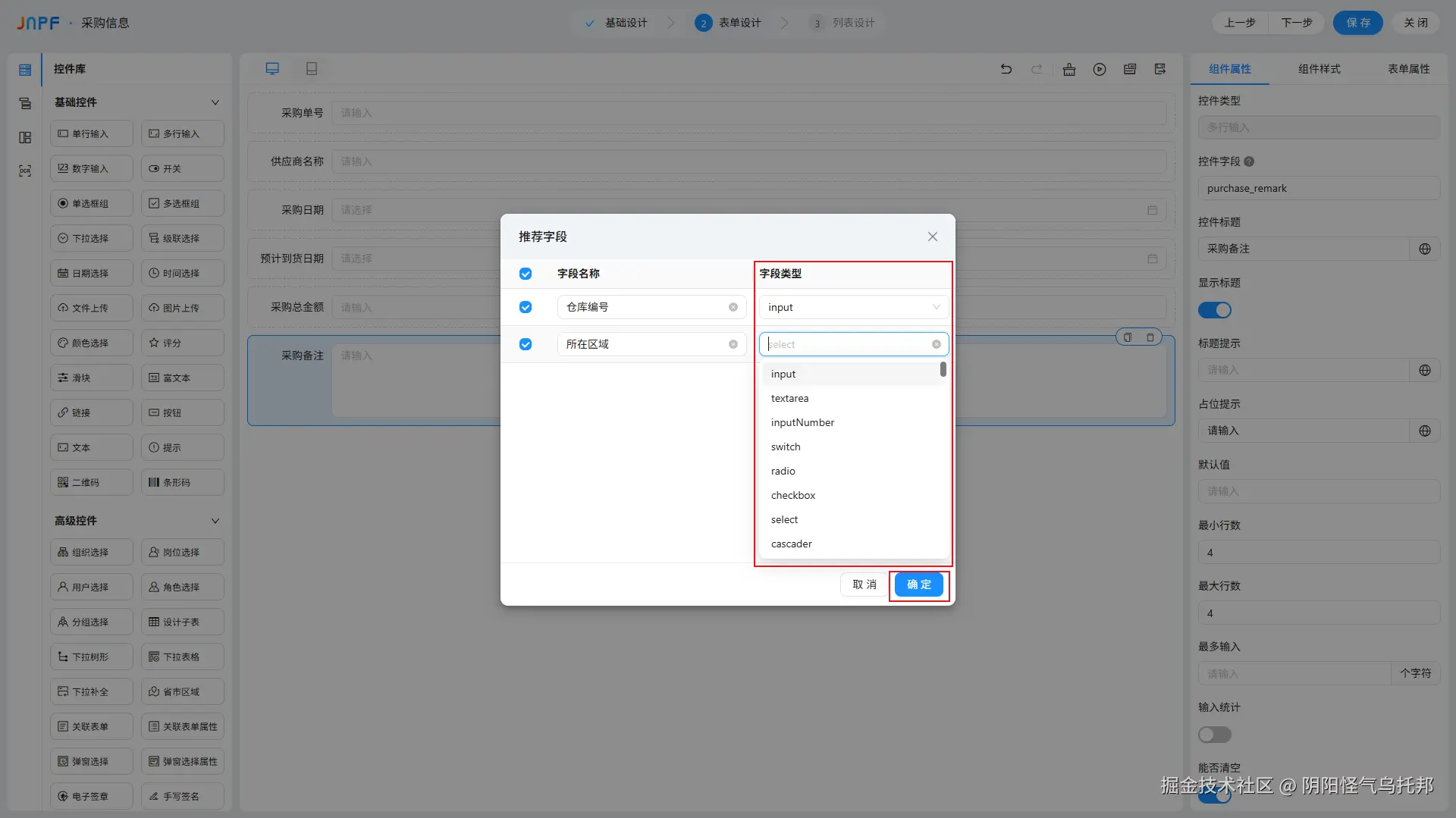Image resolution: width=1456 pixels, height=818 pixels.
Task: Switch to mobile preview icon
Action: [312, 69]
